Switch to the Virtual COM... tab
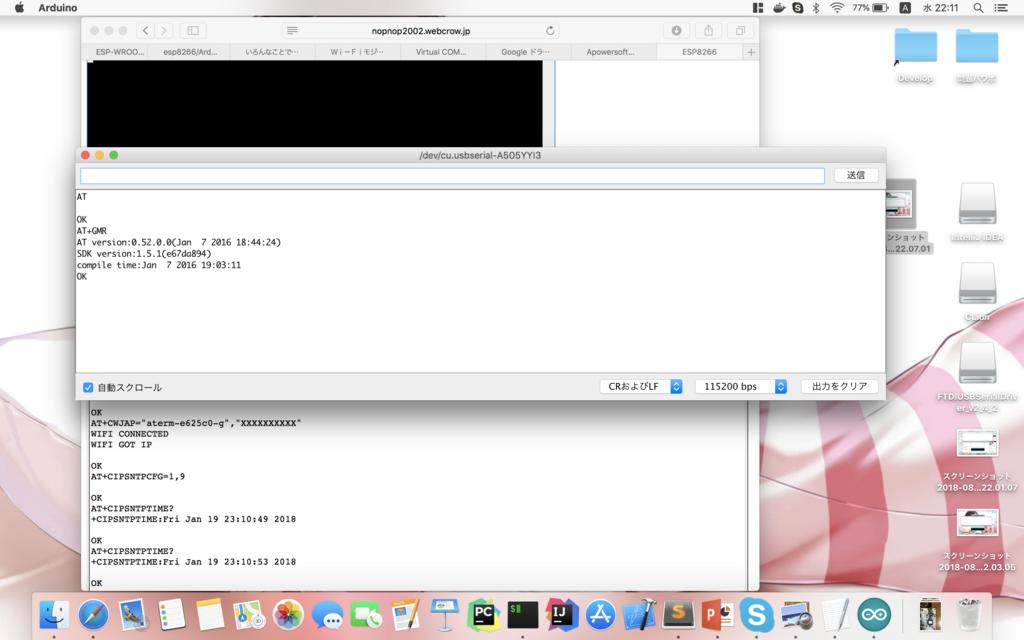This screenshot has width=1024, height=640. [441, 52]
